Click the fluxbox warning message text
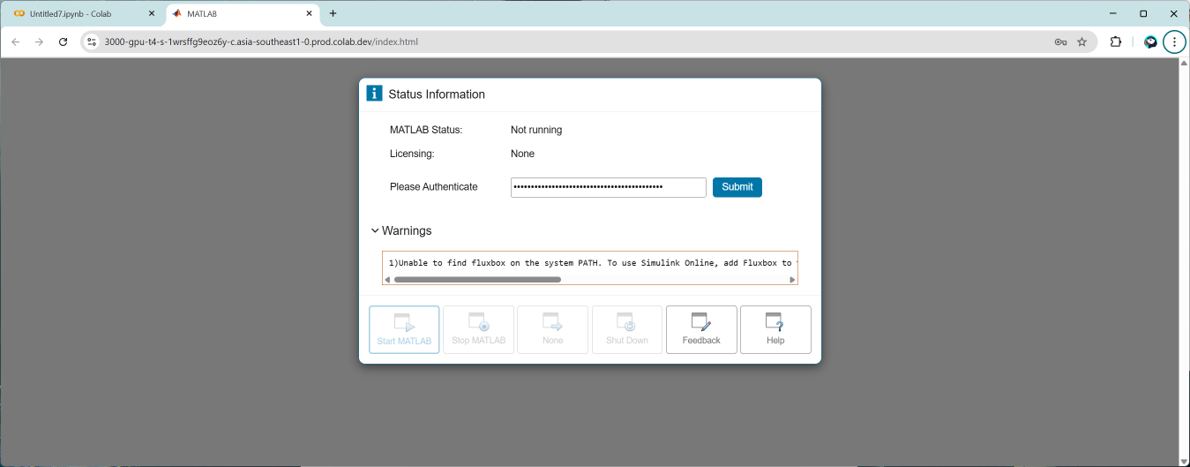This screenshot has width=1190, height=467. click(x=590, y=263)
